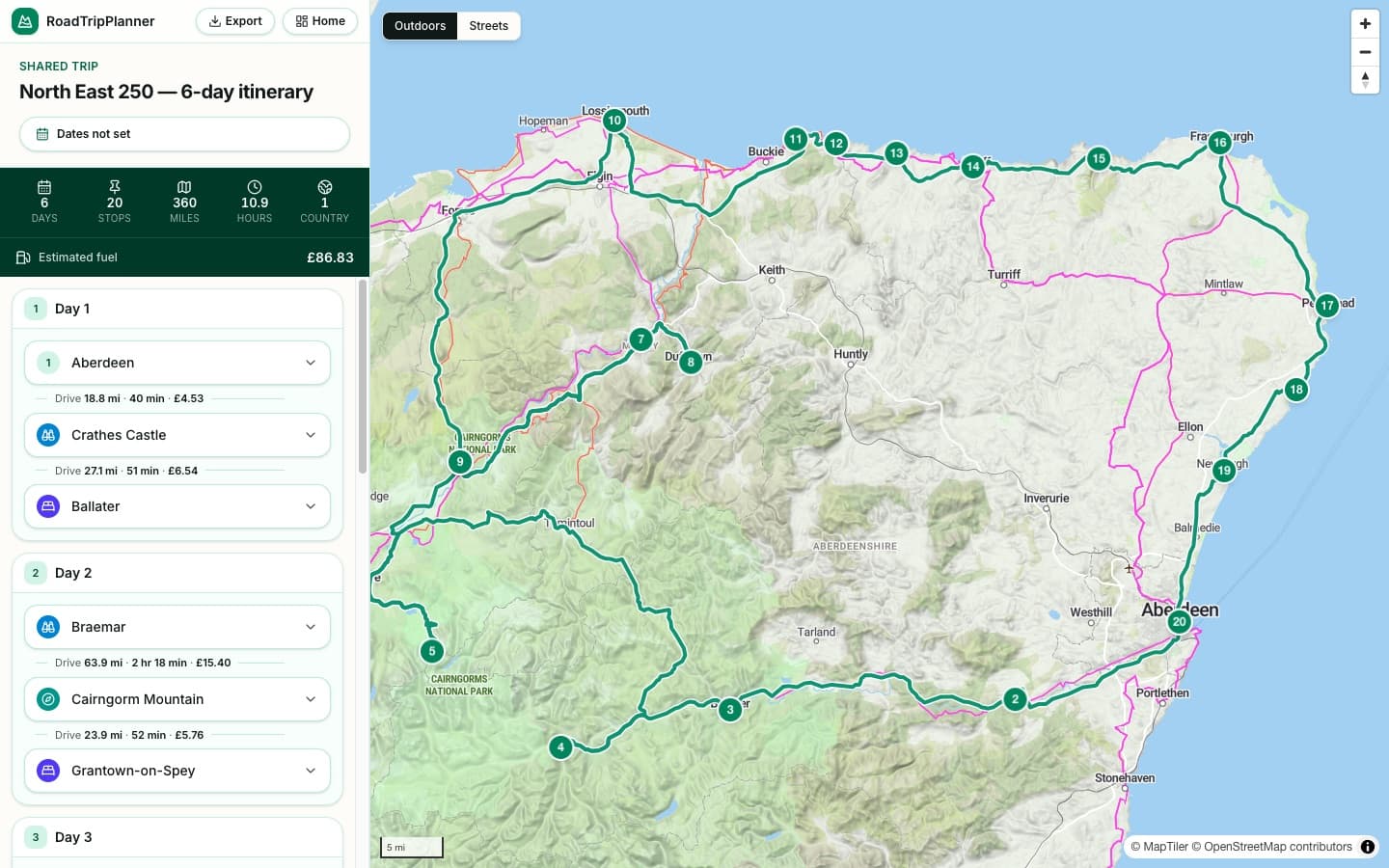
Task: Switch map to Streets style
Action: [488, 26]
